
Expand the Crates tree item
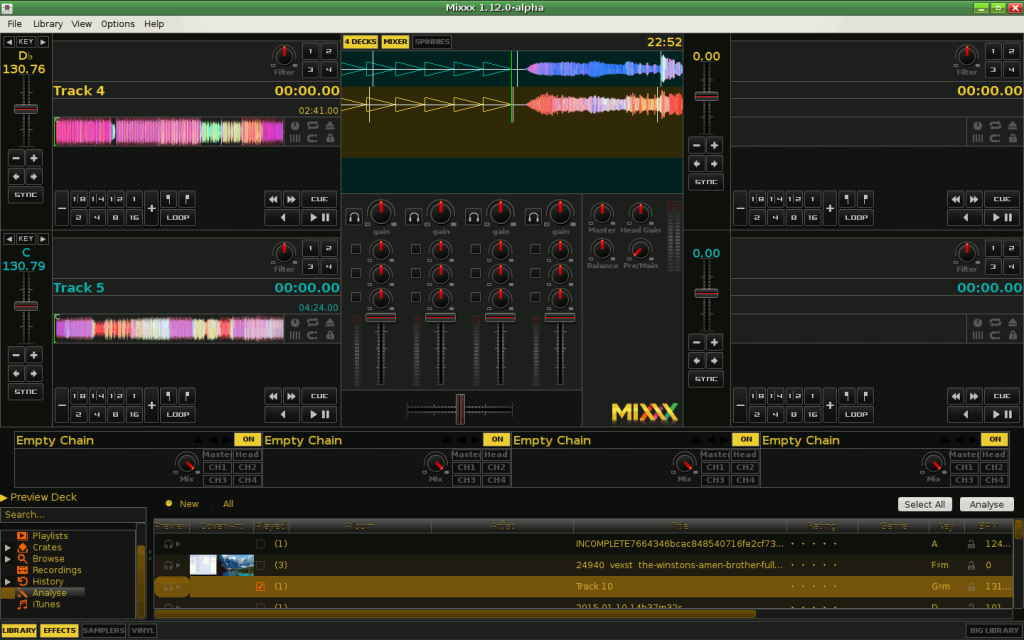pos(9,548)
